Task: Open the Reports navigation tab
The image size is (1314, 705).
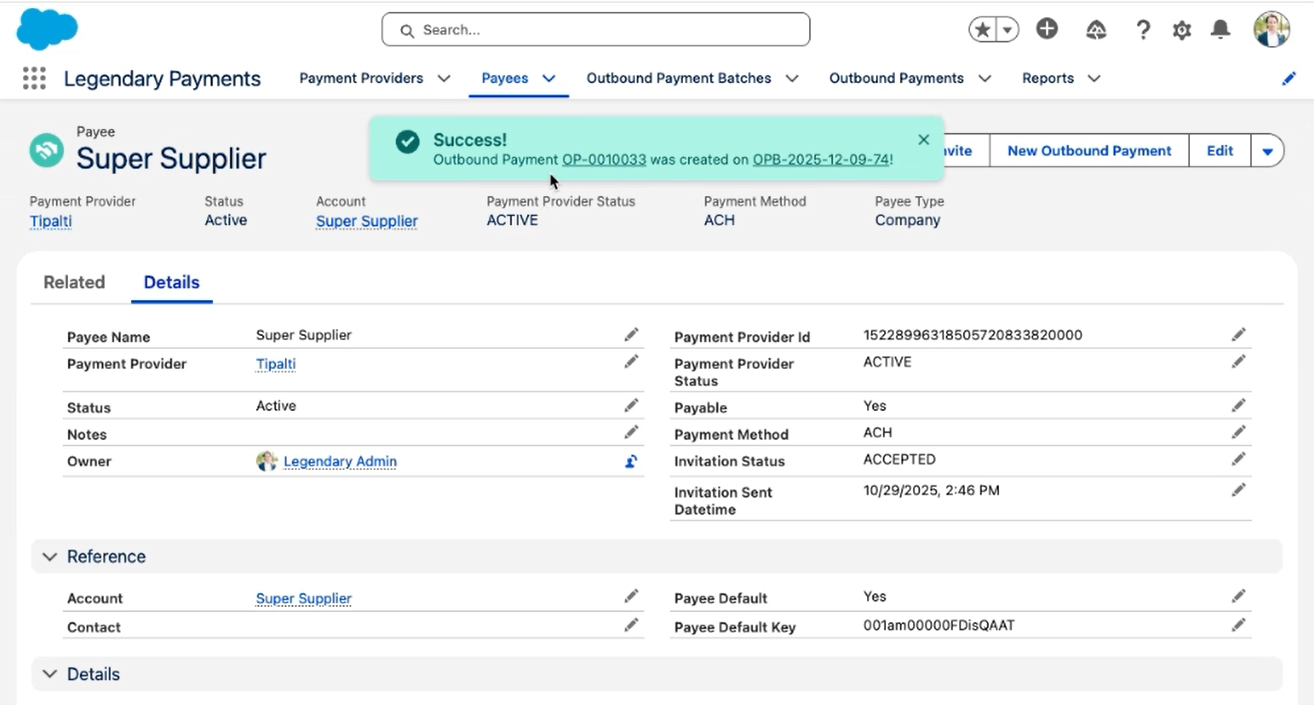Action: click(1047, 79)
